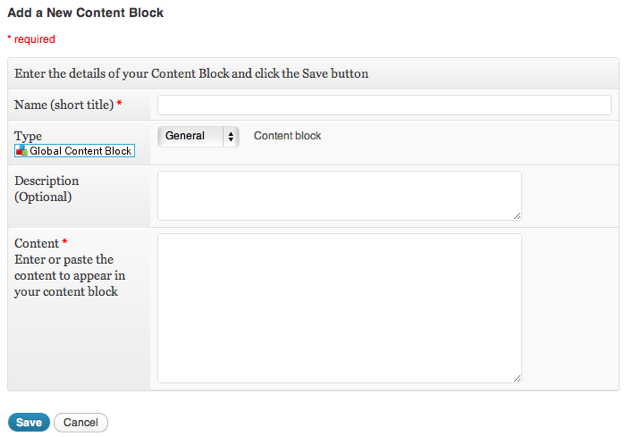Click the up-down arrows on Type selector
The width and height of the screenshot is (625, 437).
tap(231, 136)
